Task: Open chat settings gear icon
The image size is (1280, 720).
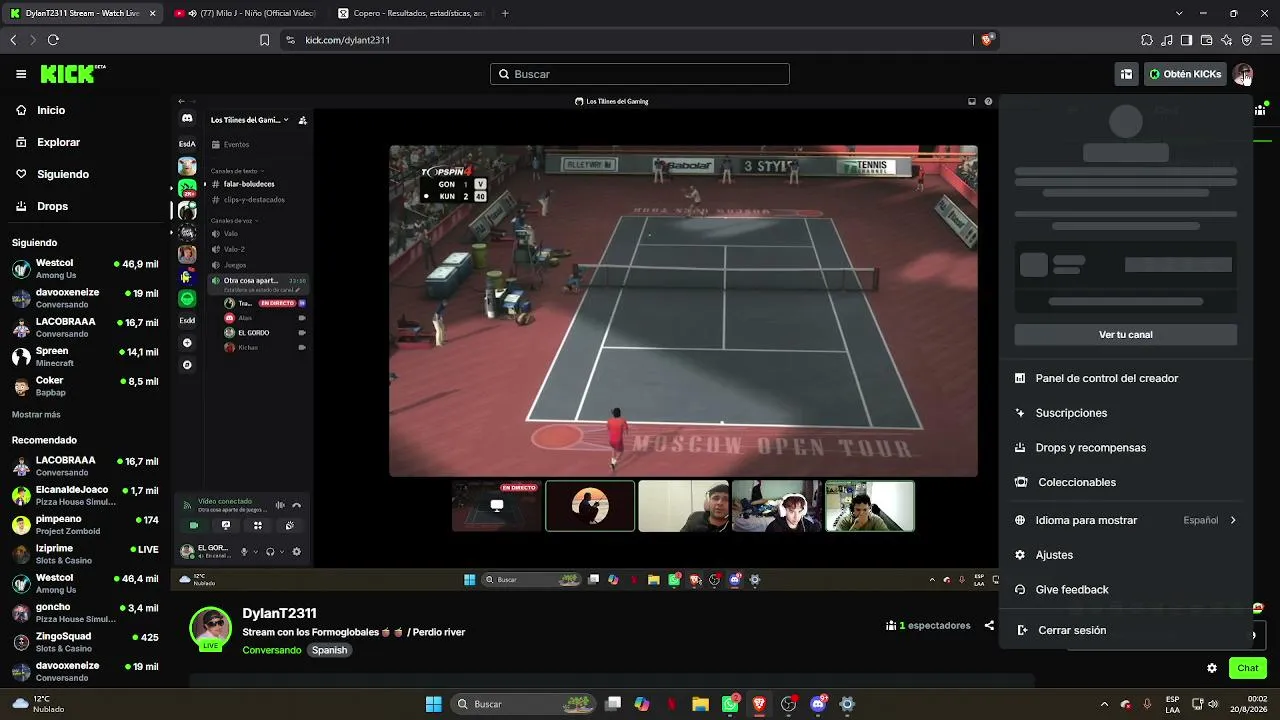Action: pyautogui.click(x=1212, y=668)
